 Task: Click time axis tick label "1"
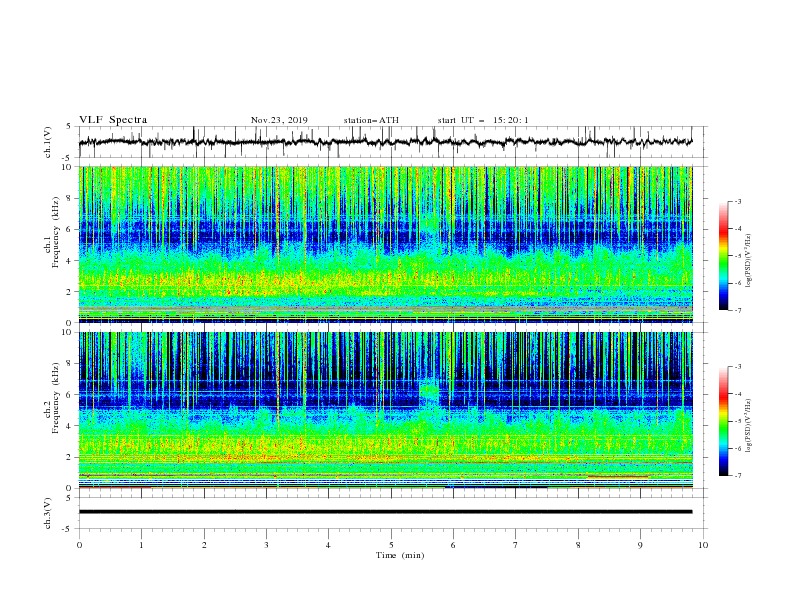coord(141,545)
